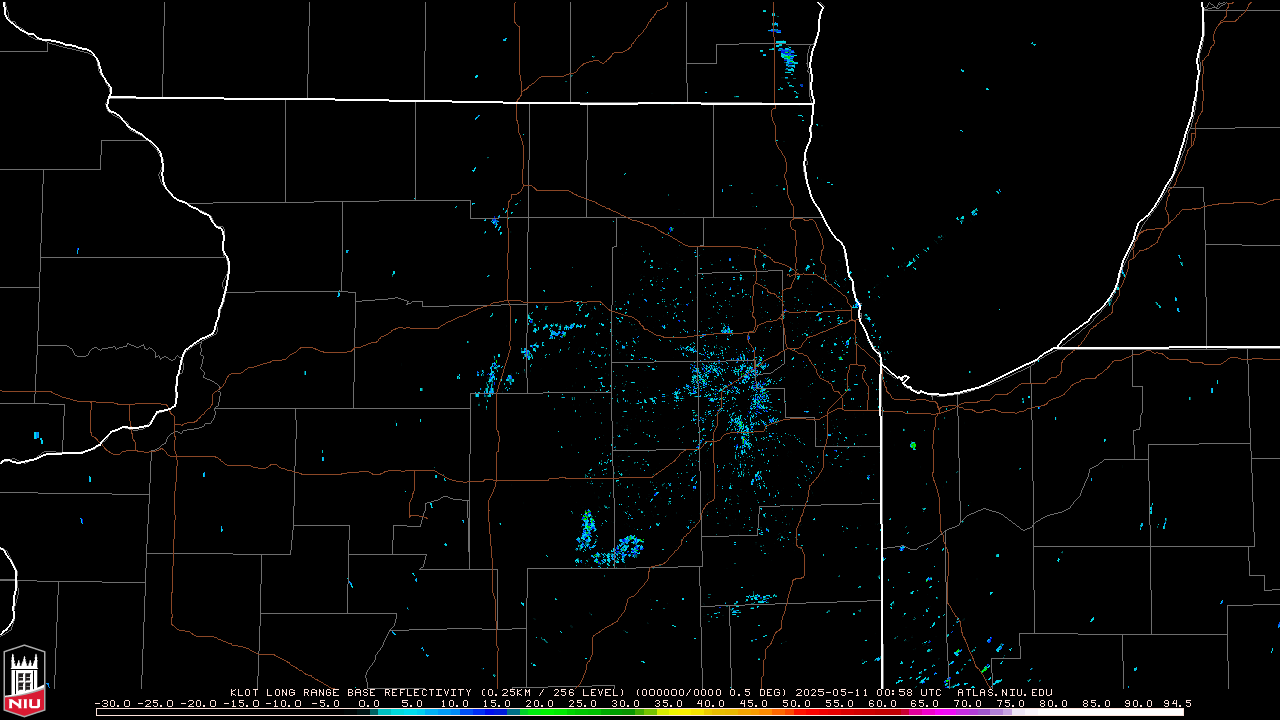Click the 50.0 scale value label
Viewport: 1280px width, 720px height.
[x=796, y=704]
